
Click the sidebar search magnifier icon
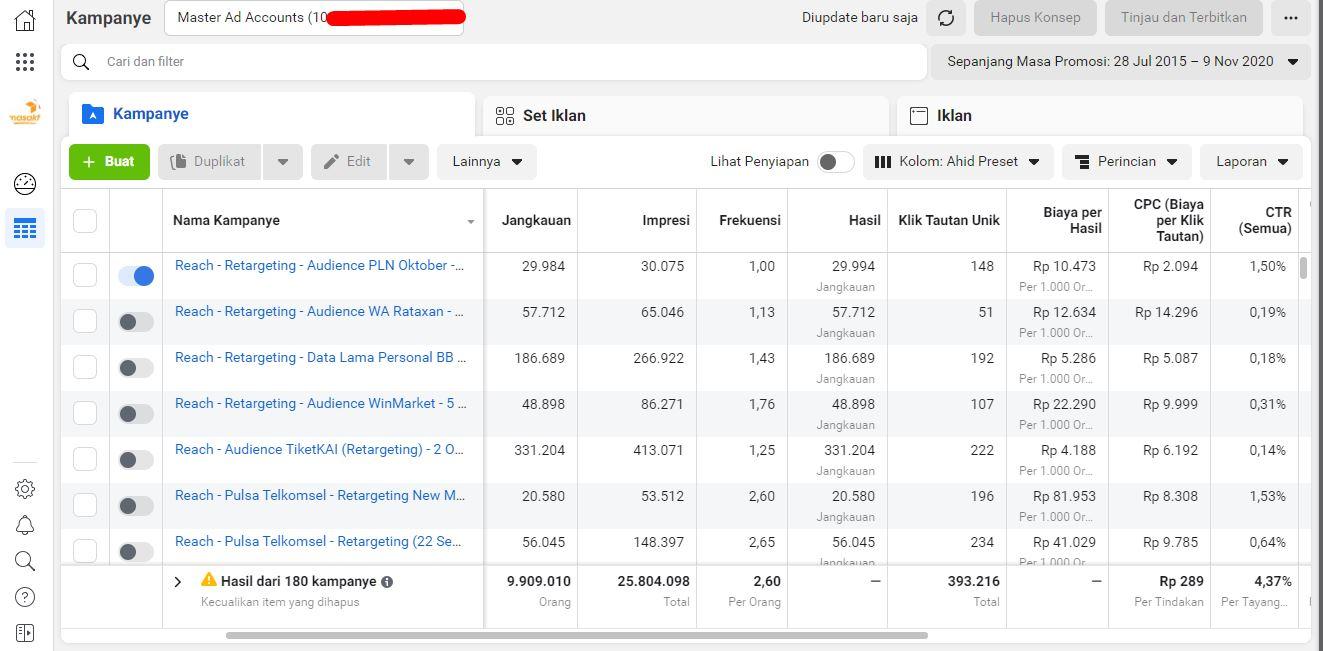click(x=25, y=561)
